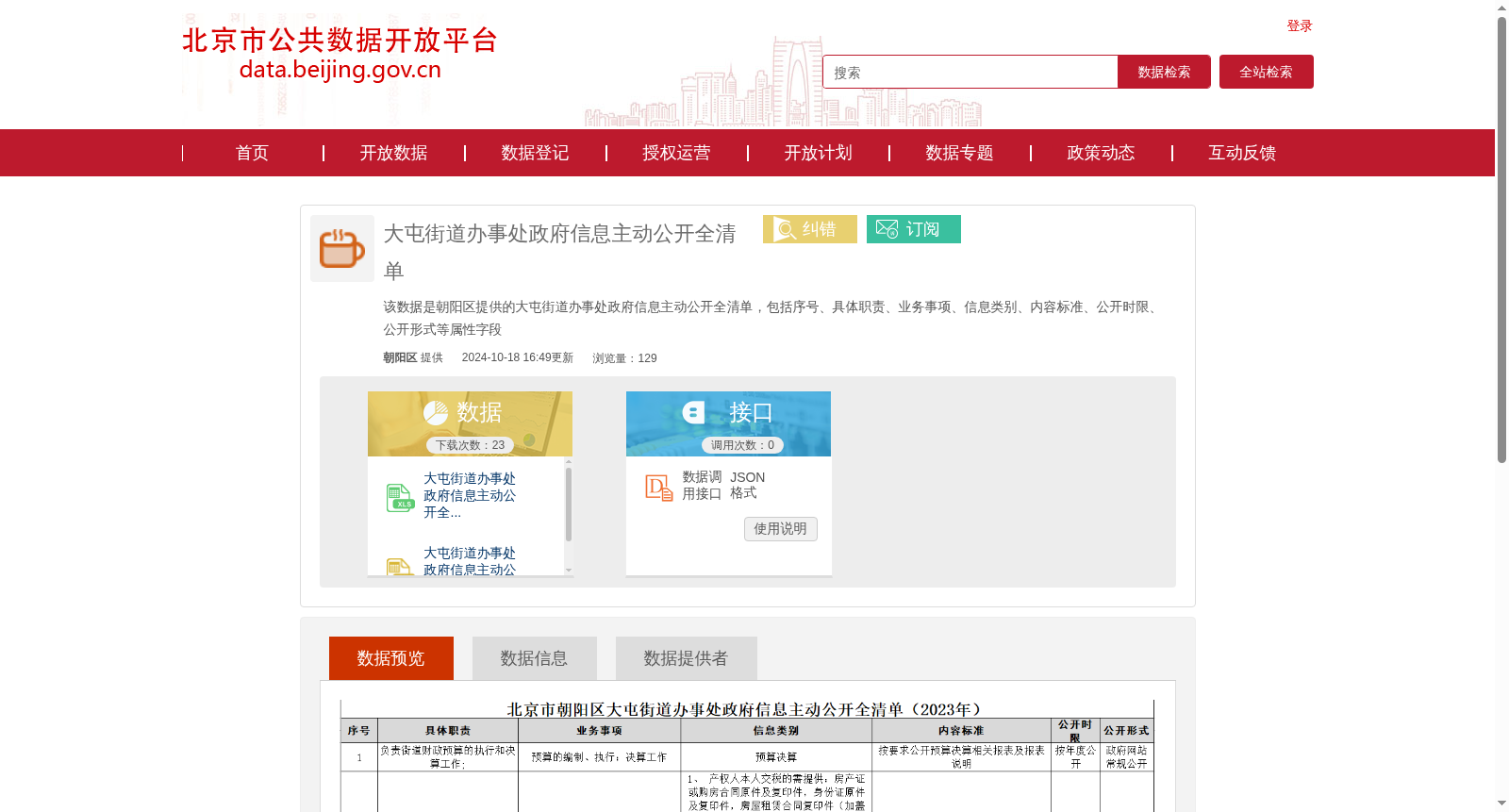This screenshot has width=1509, height=812.
Task: Click the envelope icon in 订阅 button
Action: tap(887, 229)
